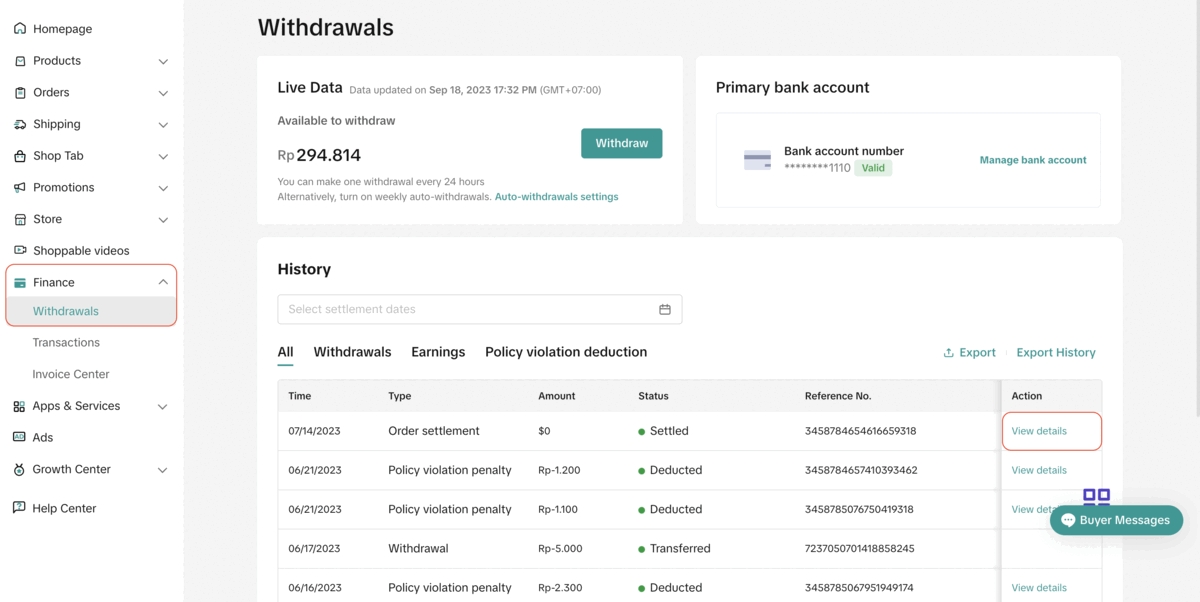Expand the Apps & Services chevron
The height and width of the screenshot is (602, 1200).
163,407
